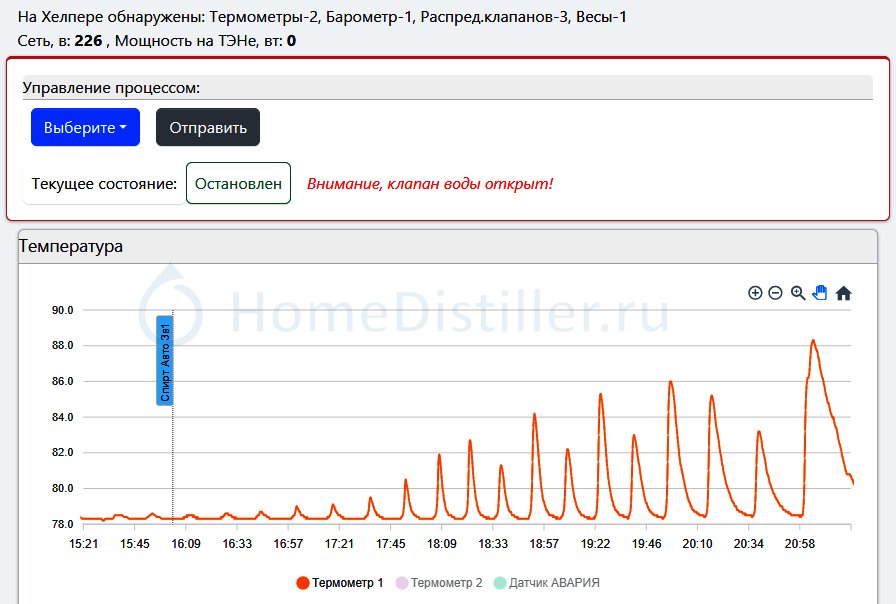
Task: Open the Выберите dropdown
Action: pos(85,127)
